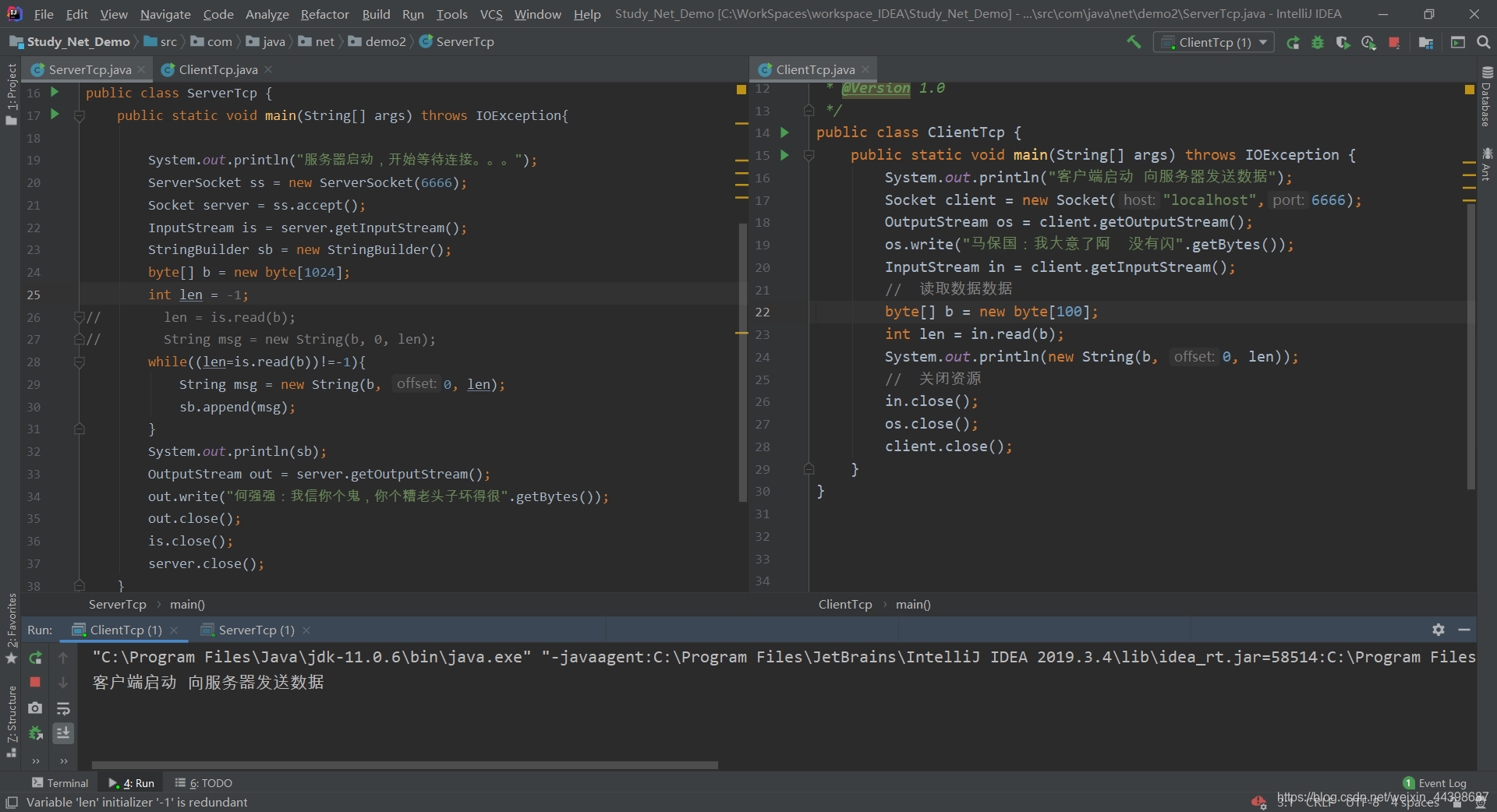Click the Run with Coverage shield icon
Screen dimensions: 1497x812
coord(1343,42)
